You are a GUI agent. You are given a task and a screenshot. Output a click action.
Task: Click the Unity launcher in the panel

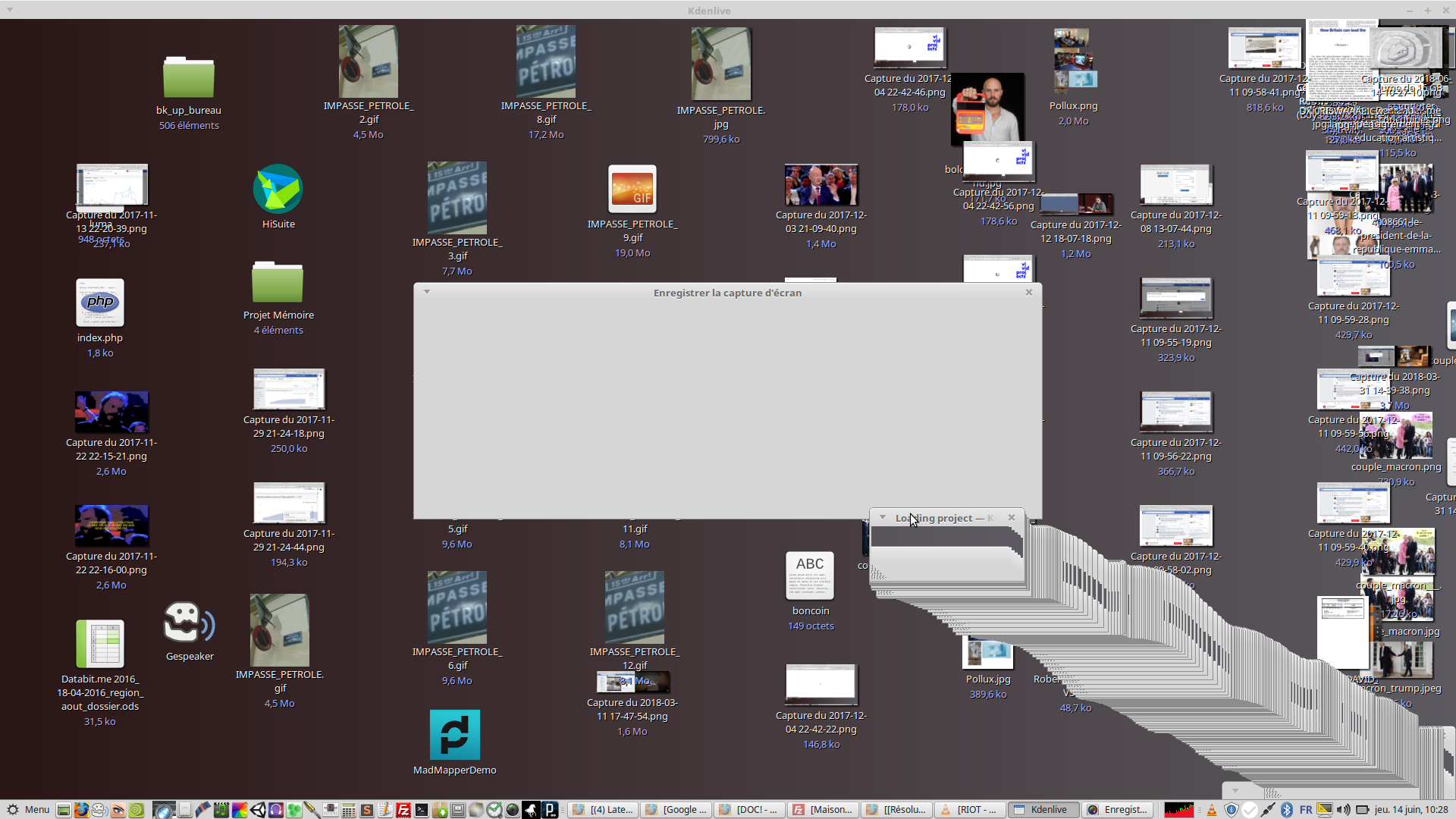(258, 810)
